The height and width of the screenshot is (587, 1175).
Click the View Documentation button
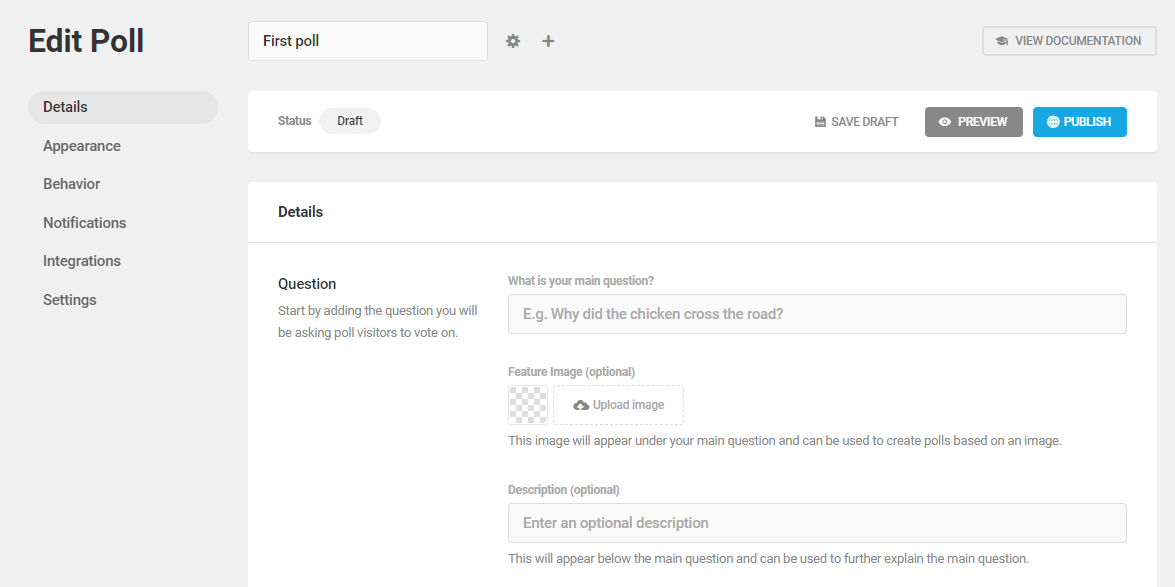1069,41
